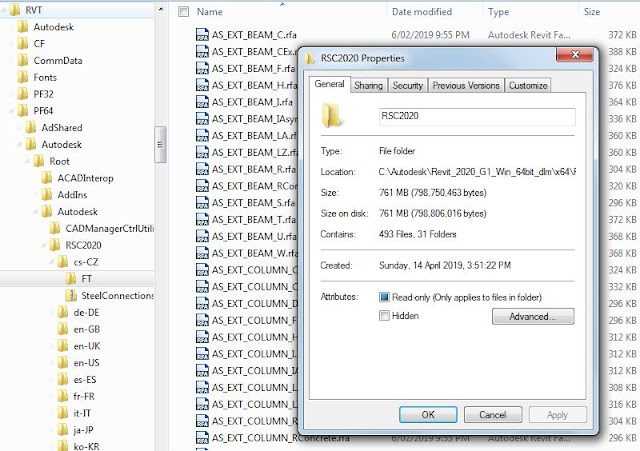Click the fr-FR folder icon

click(62, 396)
